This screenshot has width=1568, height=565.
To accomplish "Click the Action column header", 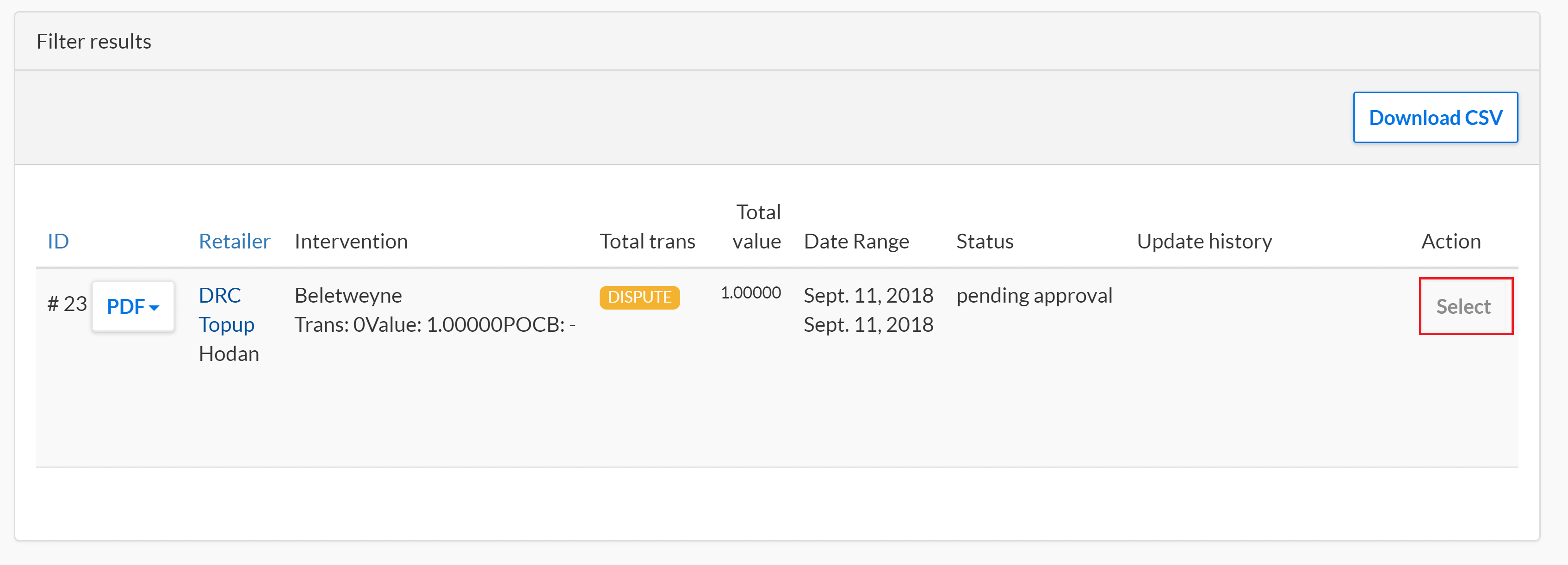I will [1450, 241].
